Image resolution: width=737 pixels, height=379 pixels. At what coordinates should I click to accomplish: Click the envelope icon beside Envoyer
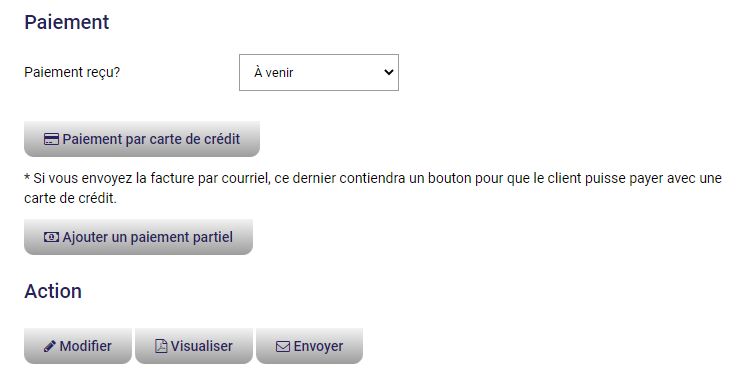(282, 347)
